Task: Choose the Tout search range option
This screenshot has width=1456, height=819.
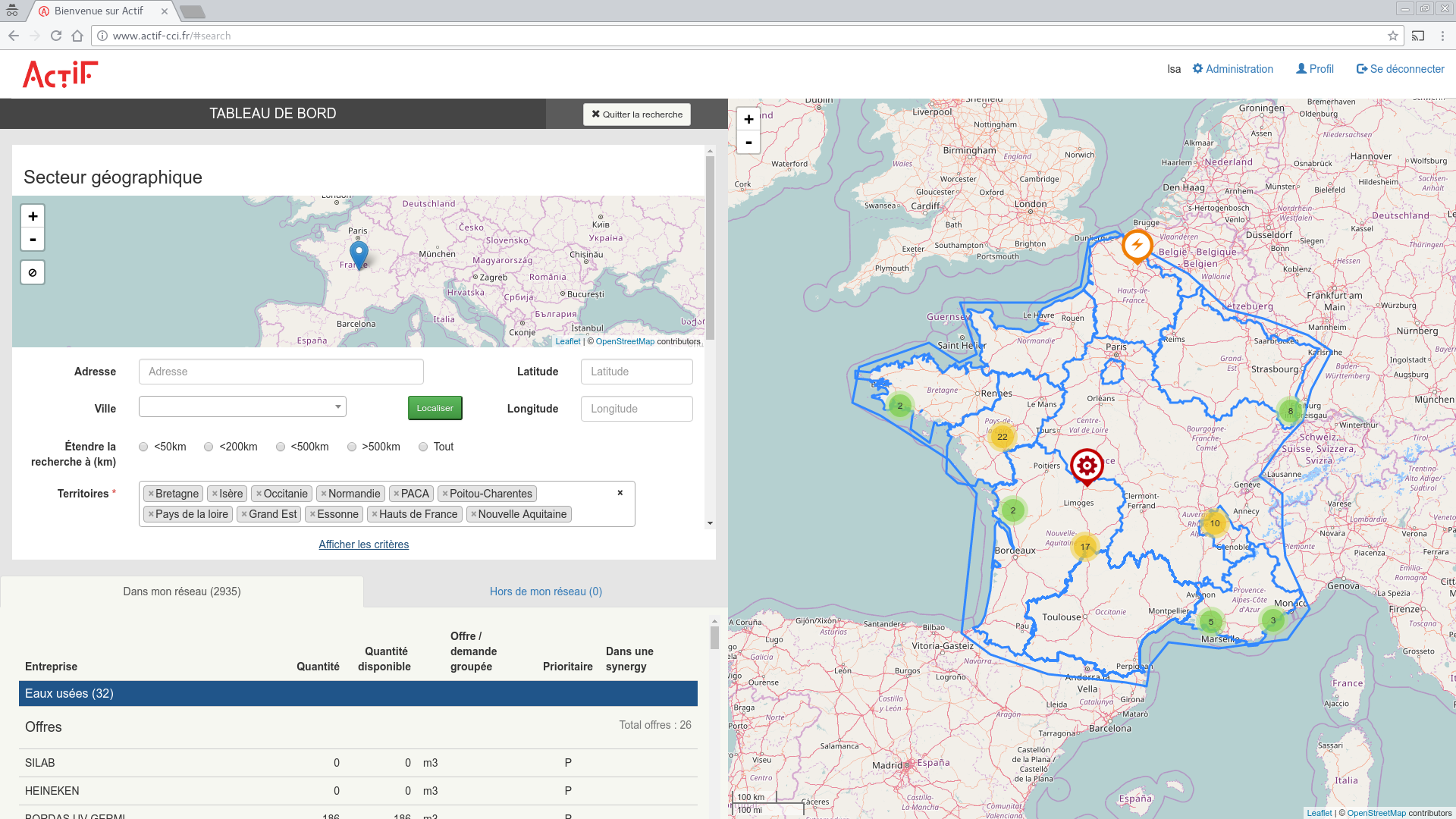Action: point(423,447)
